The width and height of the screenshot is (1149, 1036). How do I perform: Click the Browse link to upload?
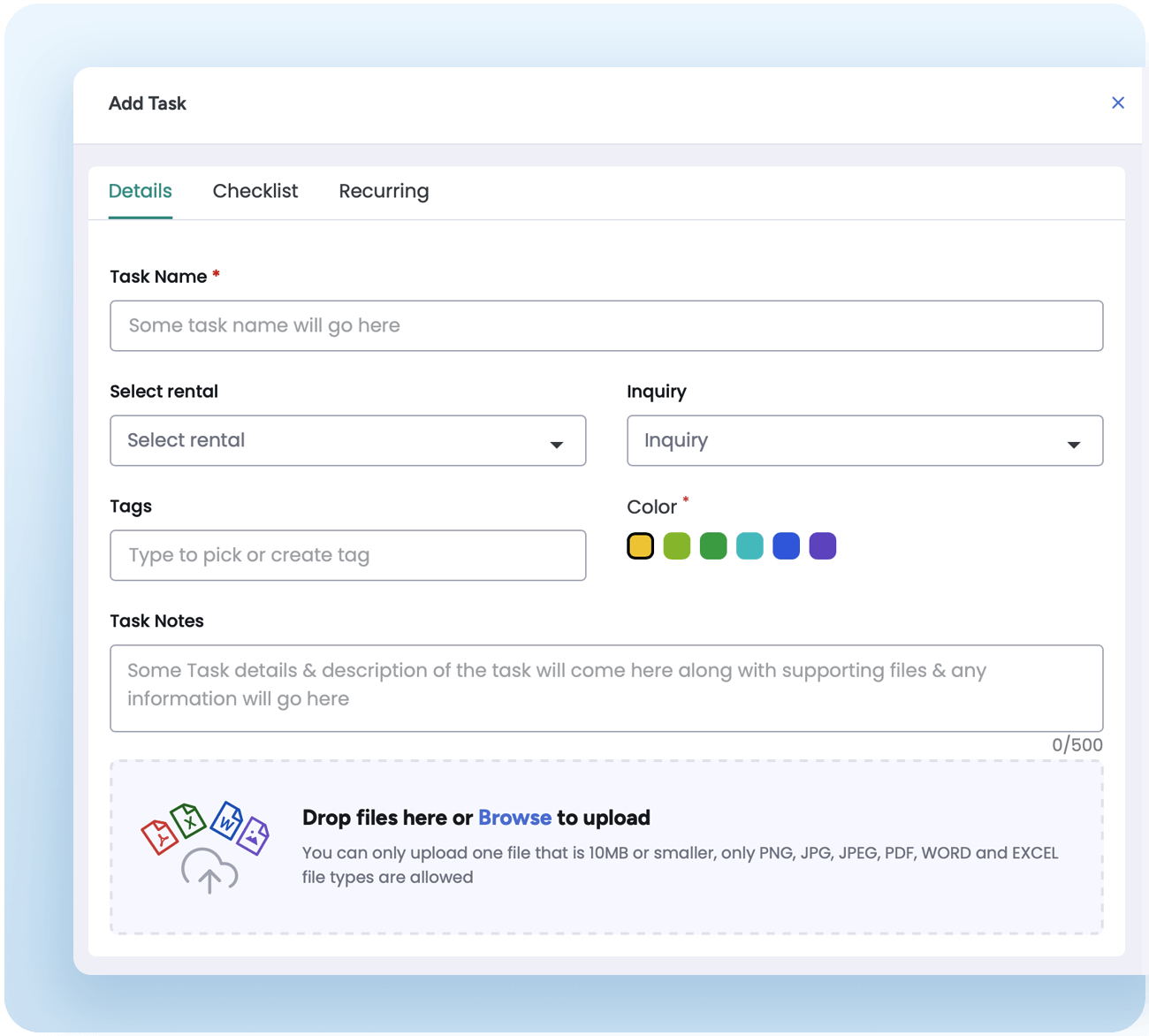[514, 818]
